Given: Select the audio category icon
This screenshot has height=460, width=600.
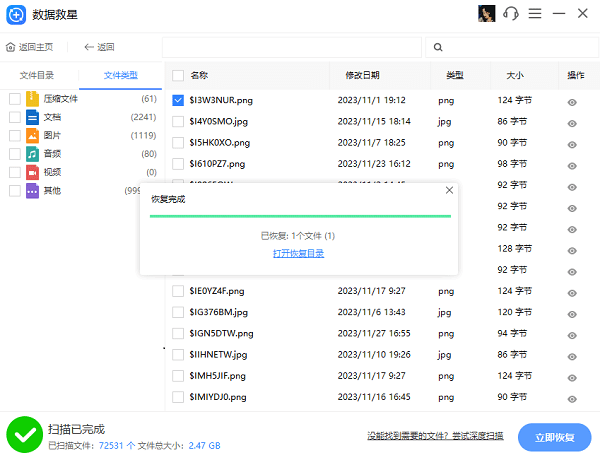Looking at the screenshot, I should coord(32,154).
